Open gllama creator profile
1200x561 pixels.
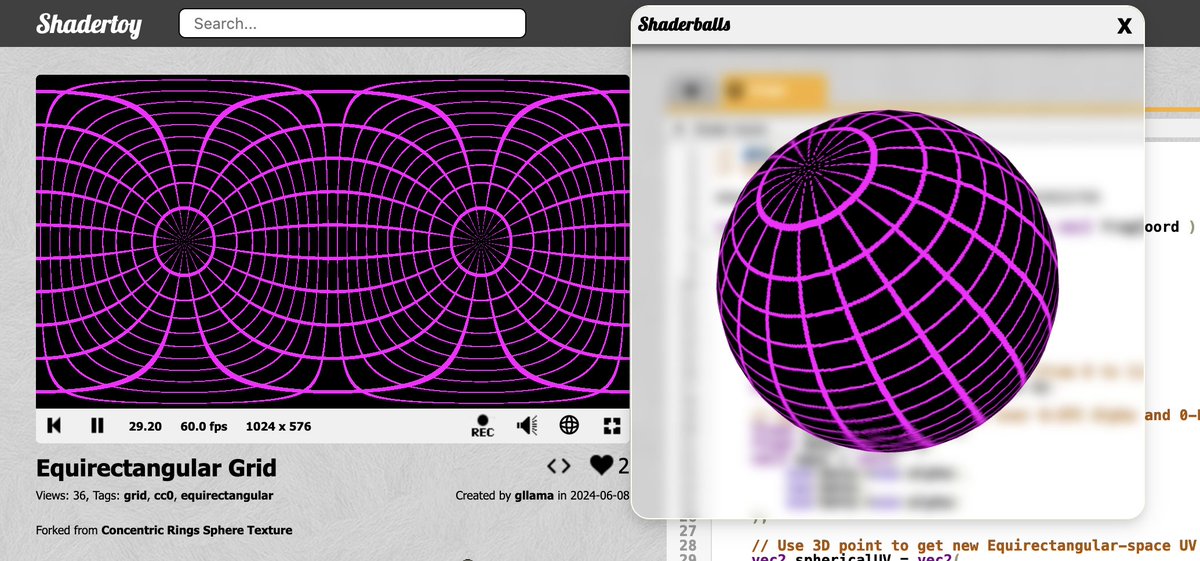point(533,495)
